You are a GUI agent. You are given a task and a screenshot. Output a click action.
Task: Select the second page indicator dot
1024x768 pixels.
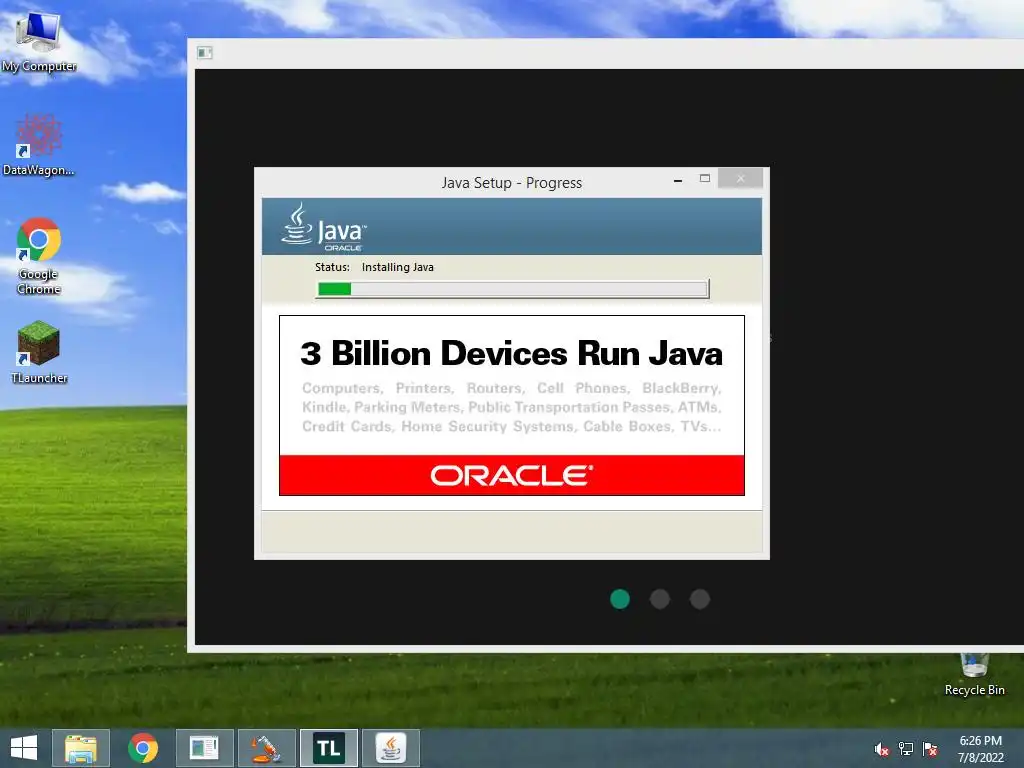pyautogui.click(x=660, y=599)
